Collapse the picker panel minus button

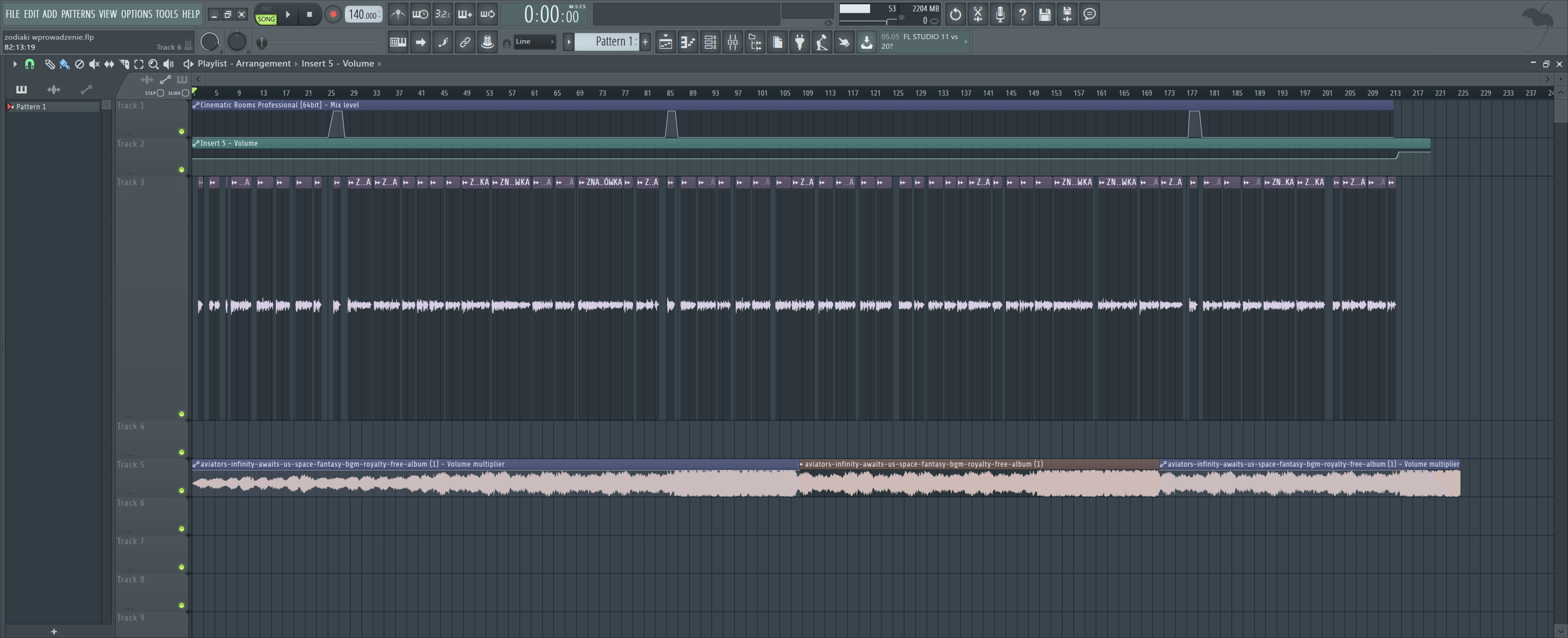pyautogui.click(x=106, y=105)
